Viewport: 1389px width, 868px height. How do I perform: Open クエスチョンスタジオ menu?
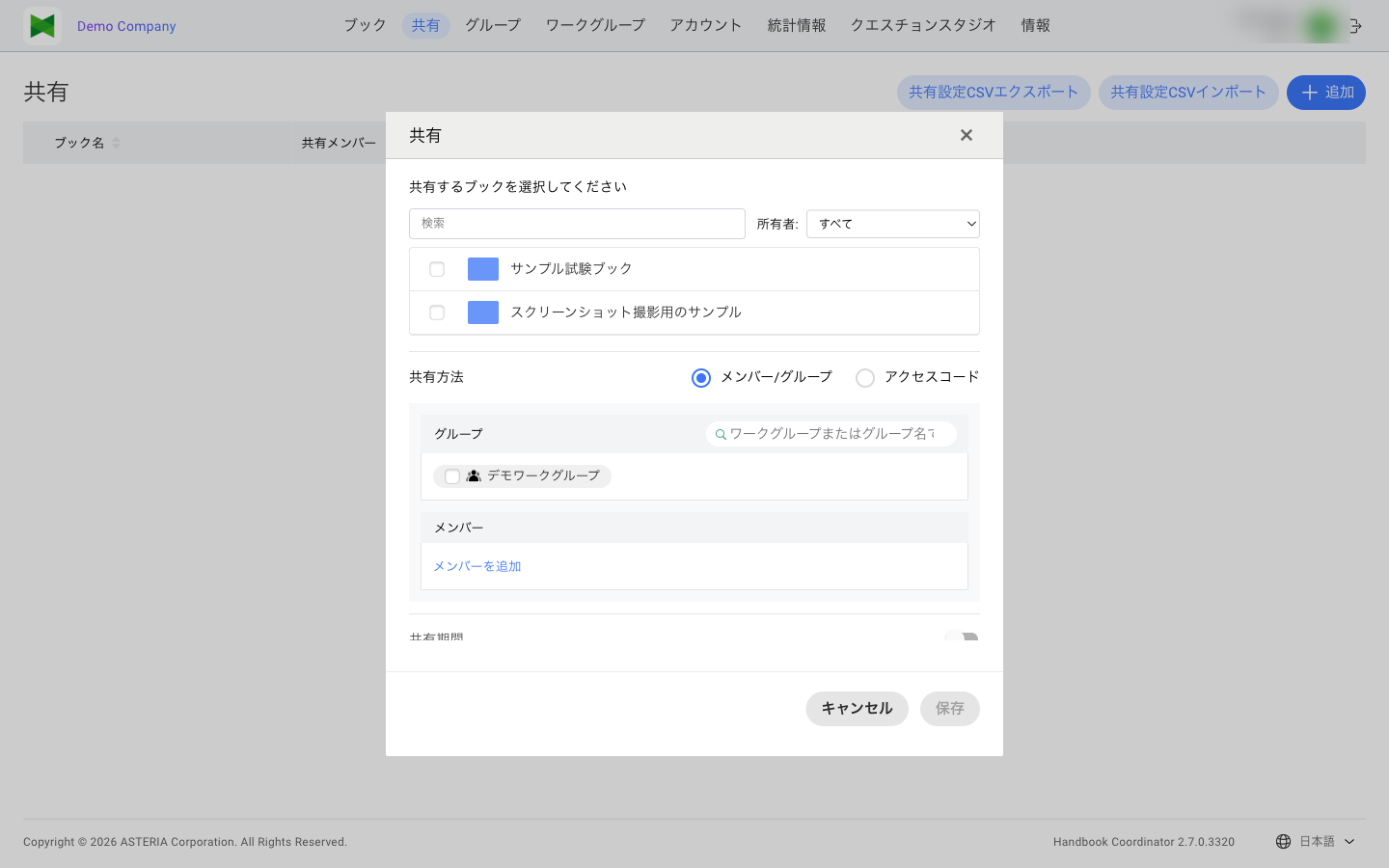coord(923,25)
